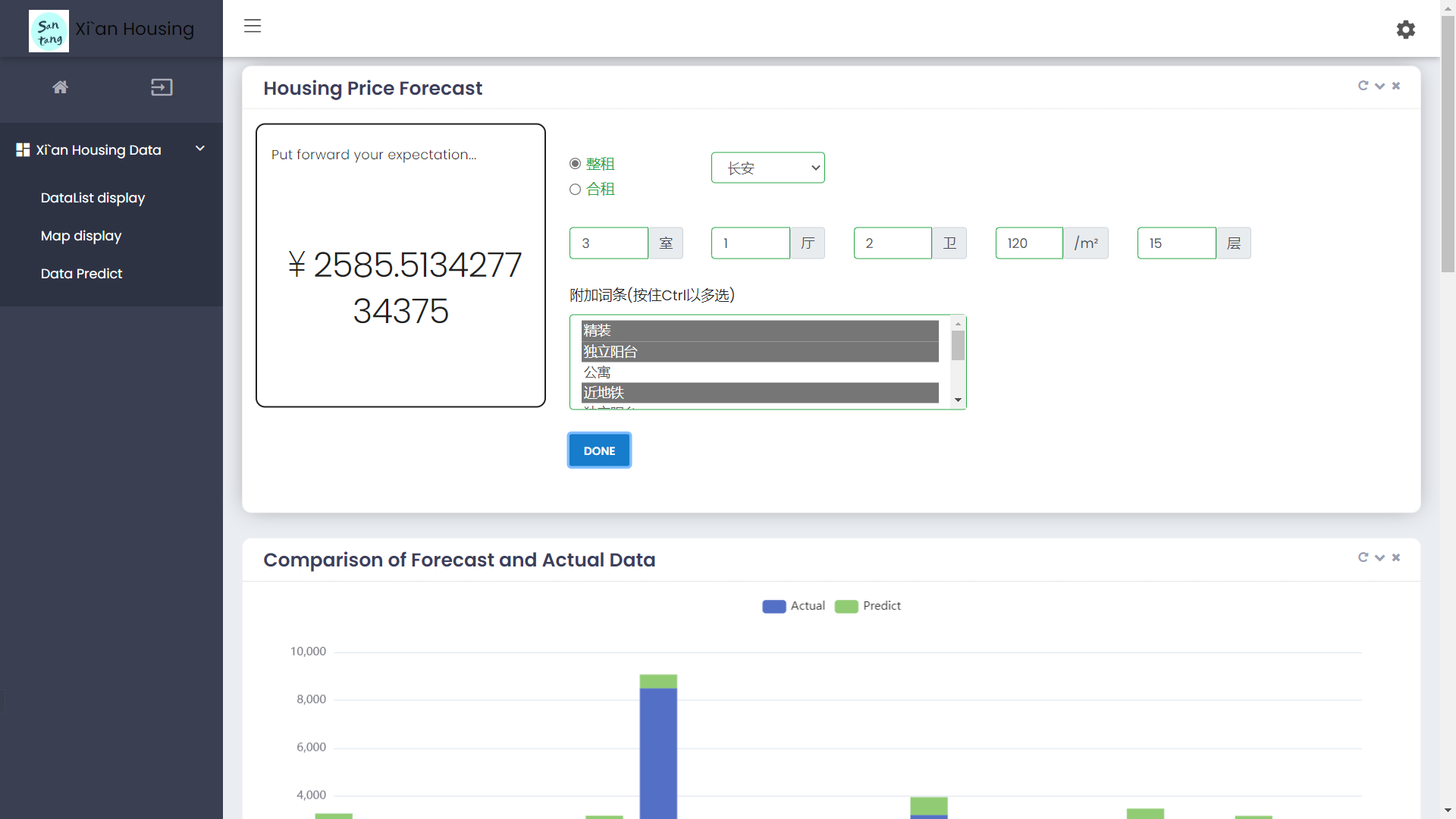Refresh the Comparison of Forecast panel

(x=1363, y=557)
